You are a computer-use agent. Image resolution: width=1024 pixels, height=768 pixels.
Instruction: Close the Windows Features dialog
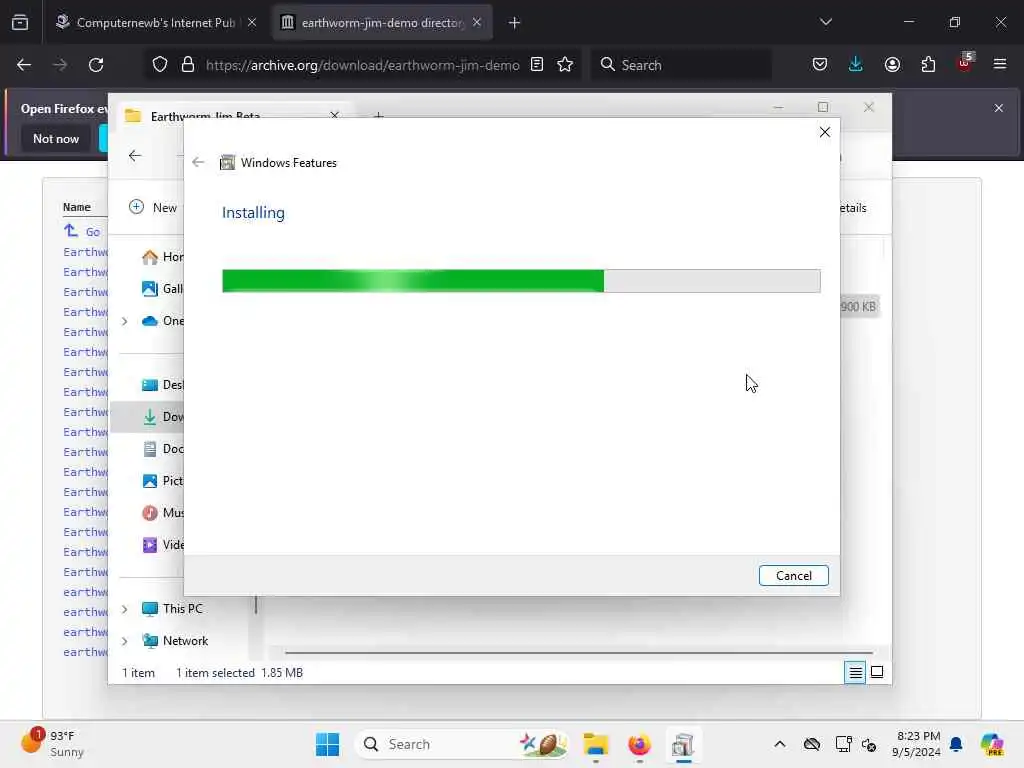click(x=825, y=132)
